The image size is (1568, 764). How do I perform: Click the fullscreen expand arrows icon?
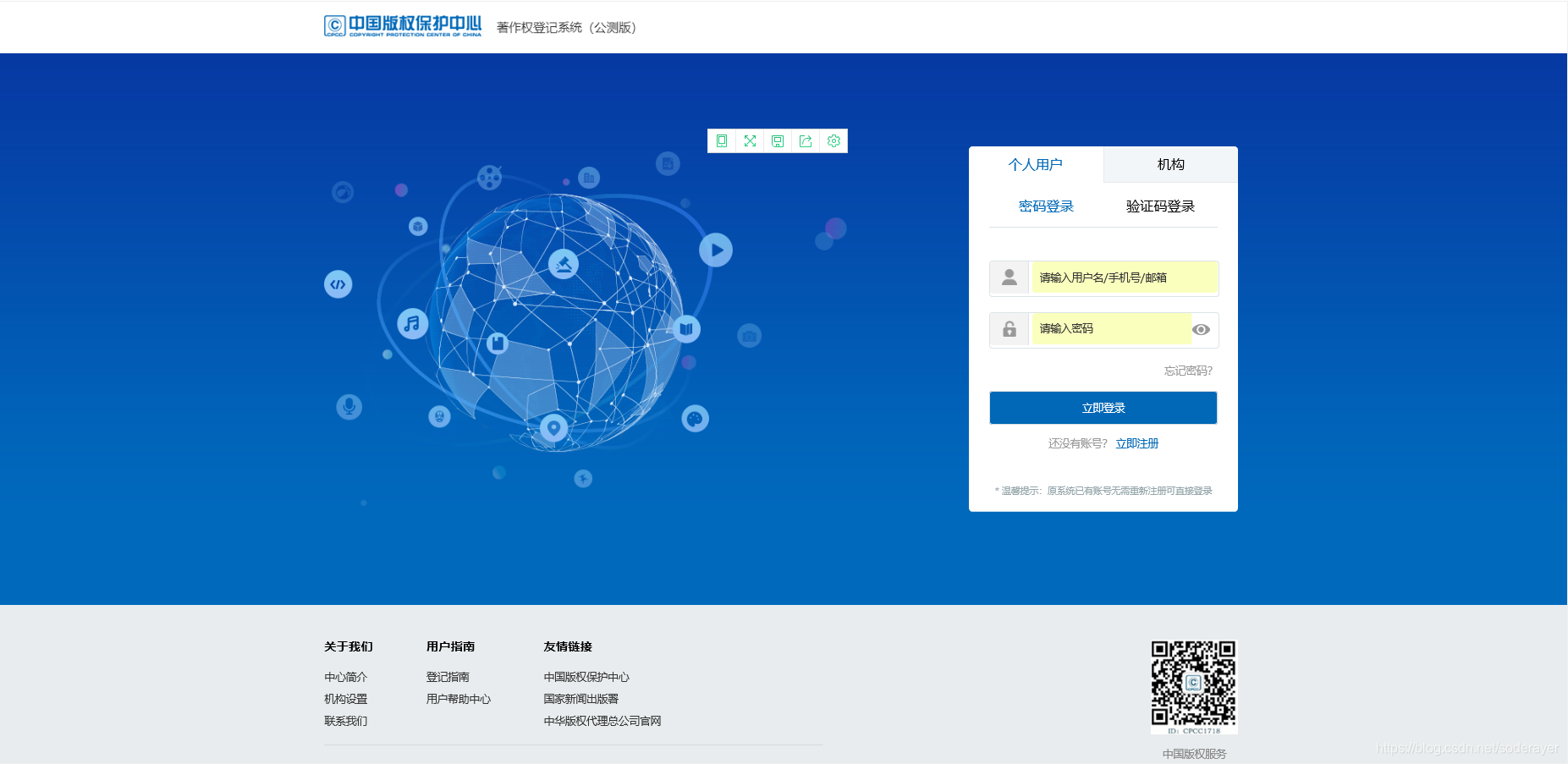750,141
